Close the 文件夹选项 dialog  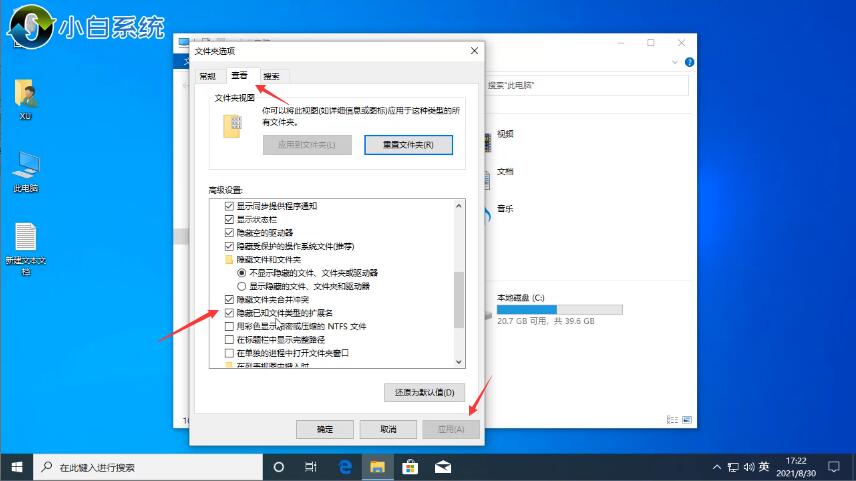474,51
